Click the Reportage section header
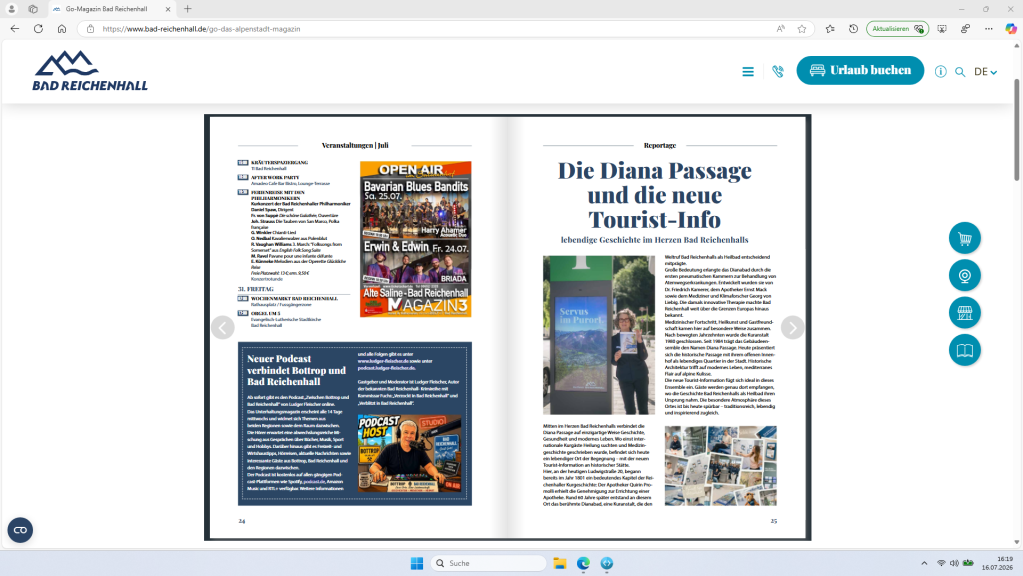 point(660,145)
